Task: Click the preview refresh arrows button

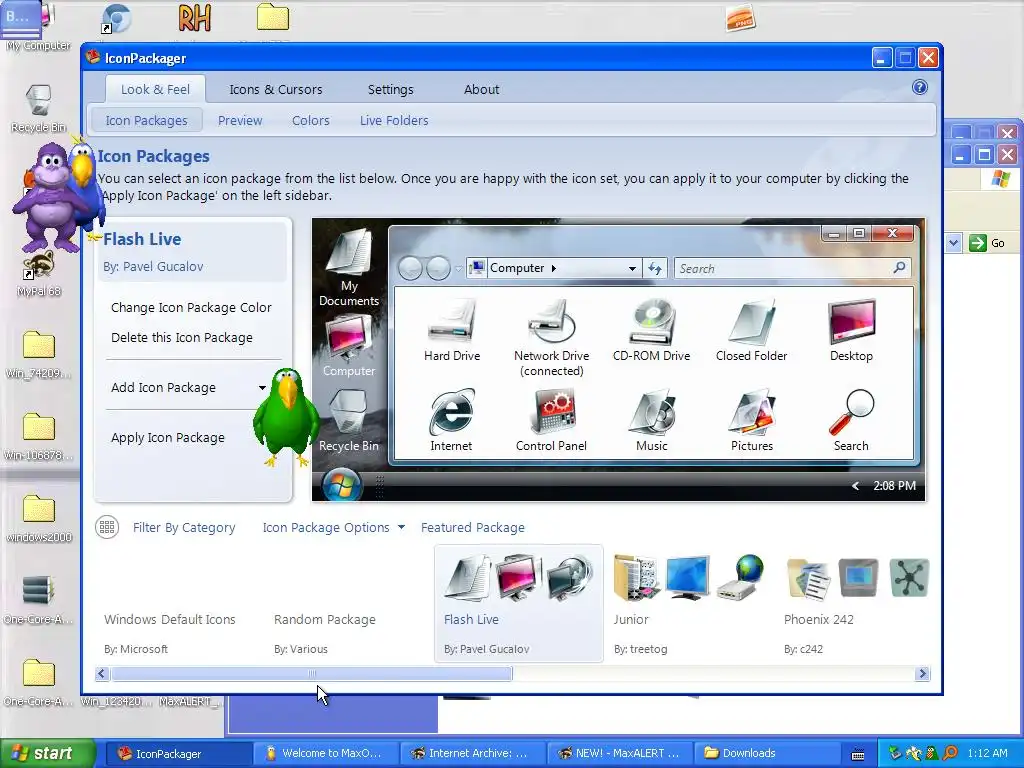Action: pyautogui.click(x=655, y=268)
